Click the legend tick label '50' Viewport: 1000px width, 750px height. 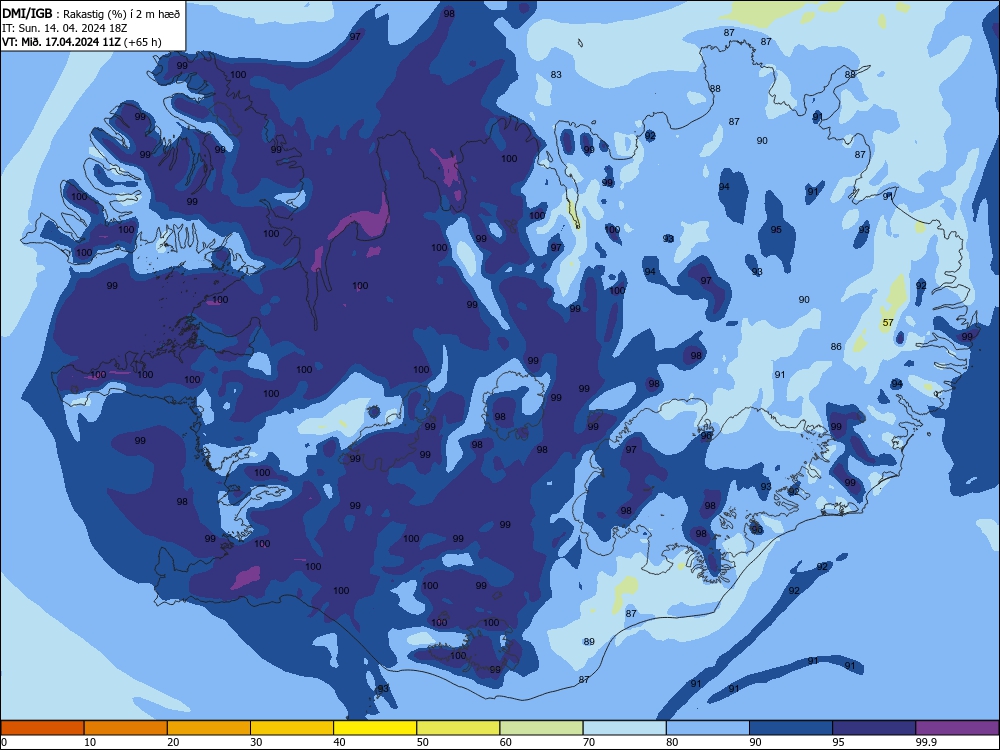(x=423, y=742)
